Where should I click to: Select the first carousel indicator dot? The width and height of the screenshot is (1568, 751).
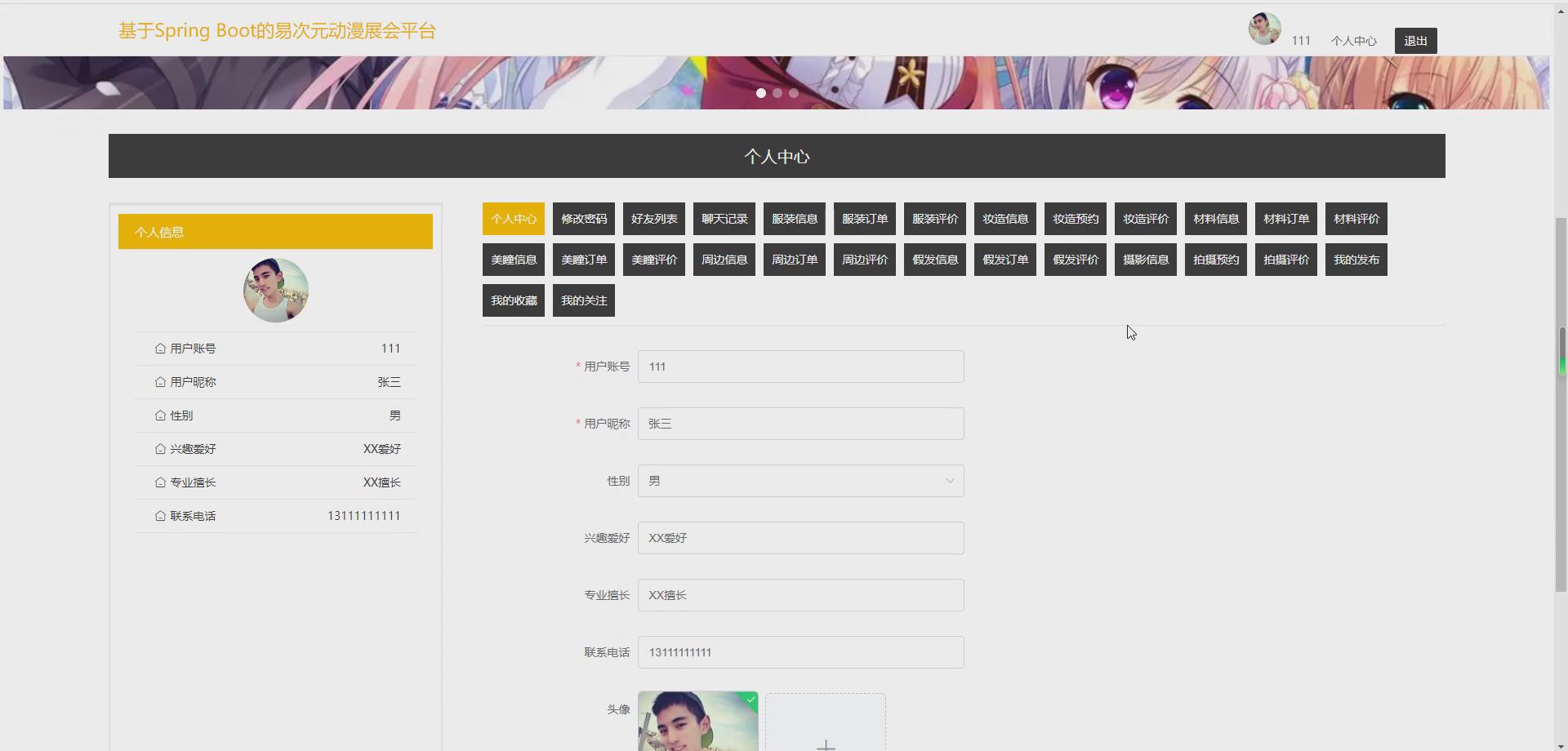761,93
